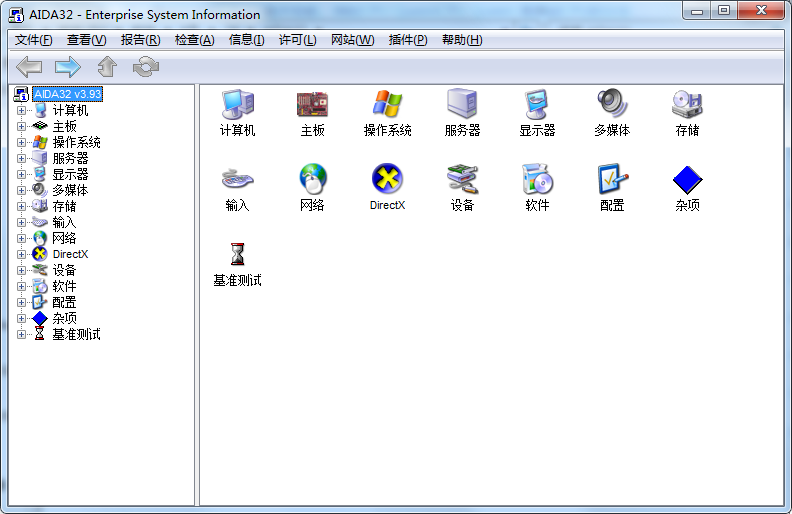Open the 服务器 server icon in the right pane
Viewport: 792px width, 514px height.
point(462,105)
